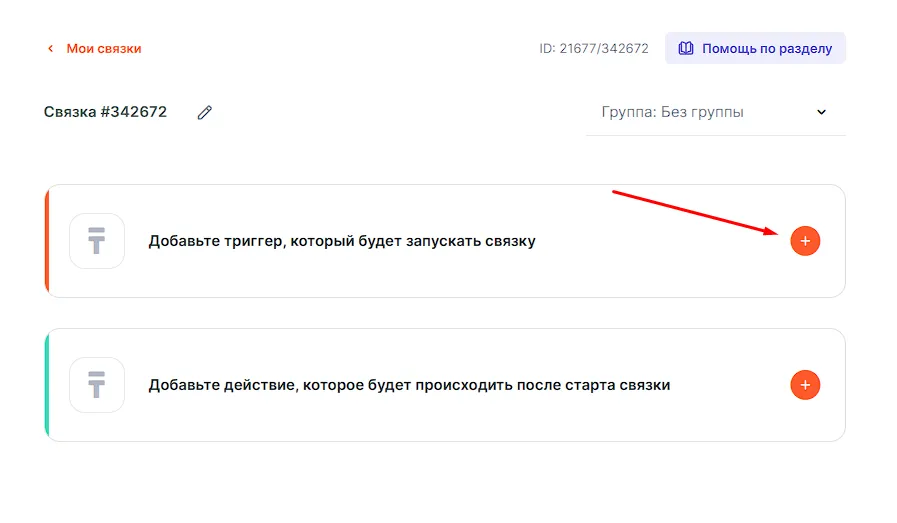This screenshot has width=897, height=523.
Task: Select the grey placeholder icon in the action card
Action: (97, 385)
